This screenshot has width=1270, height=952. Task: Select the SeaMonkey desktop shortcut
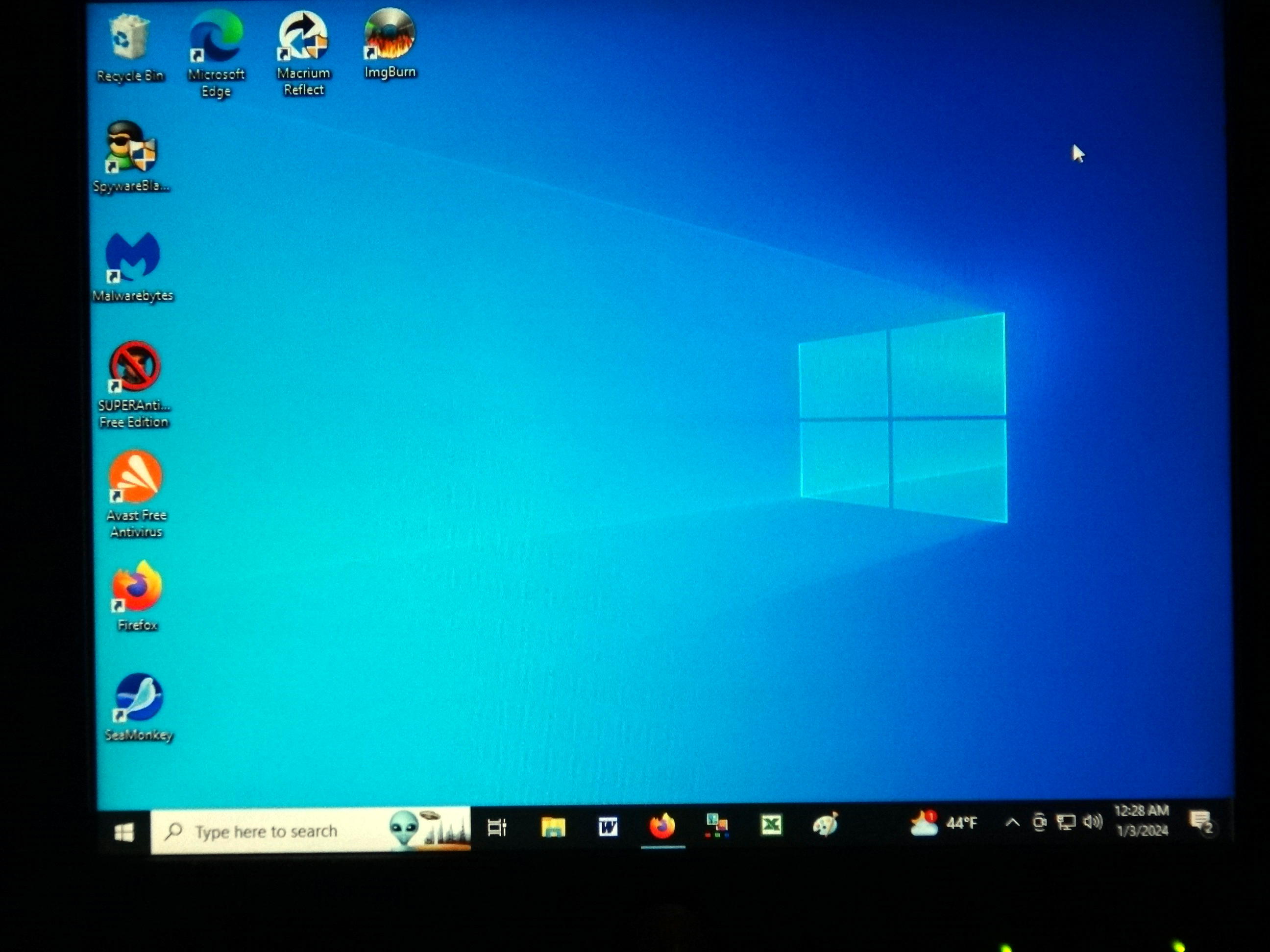139,708
